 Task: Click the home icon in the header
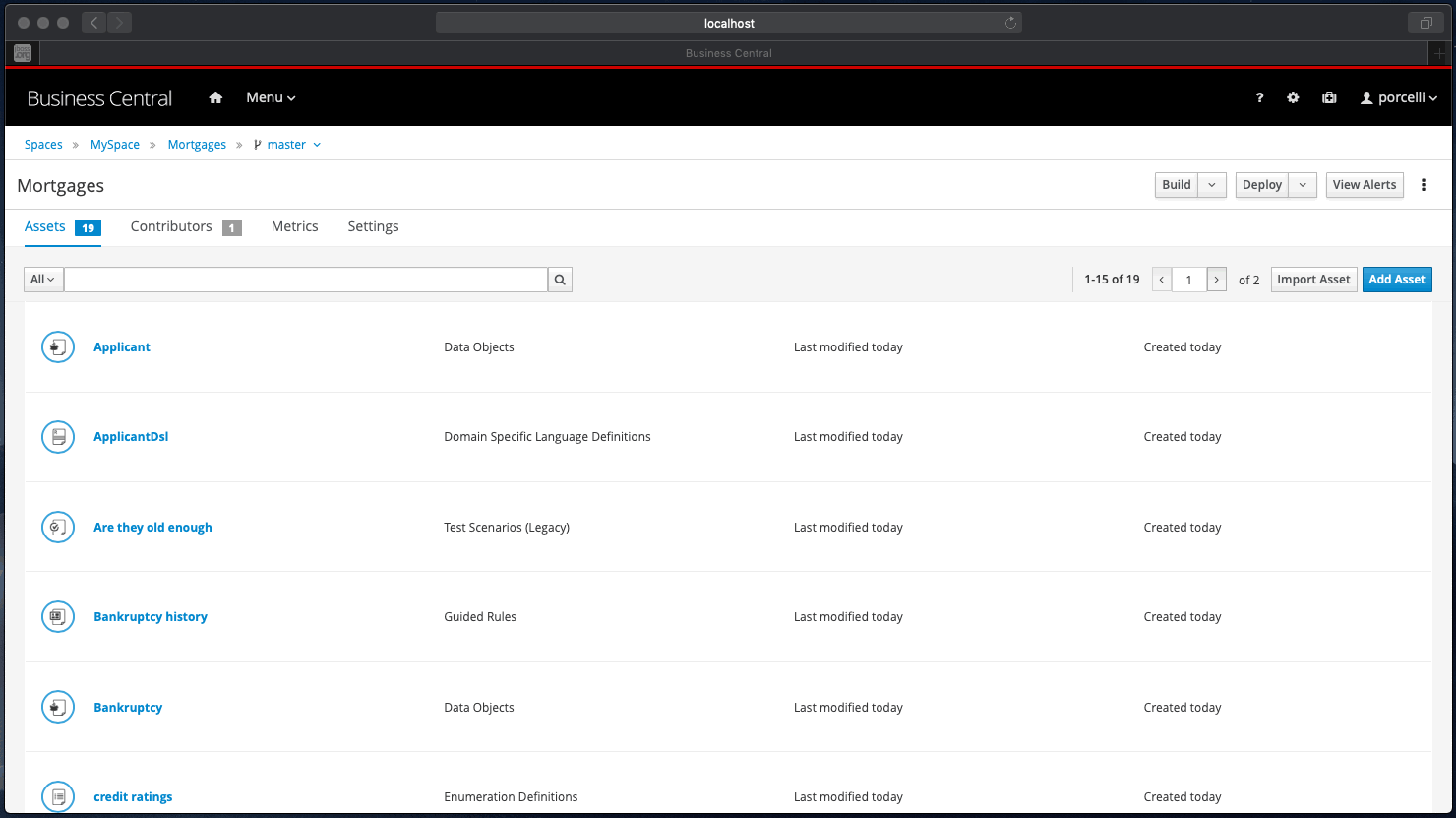(x=215, y=97)
